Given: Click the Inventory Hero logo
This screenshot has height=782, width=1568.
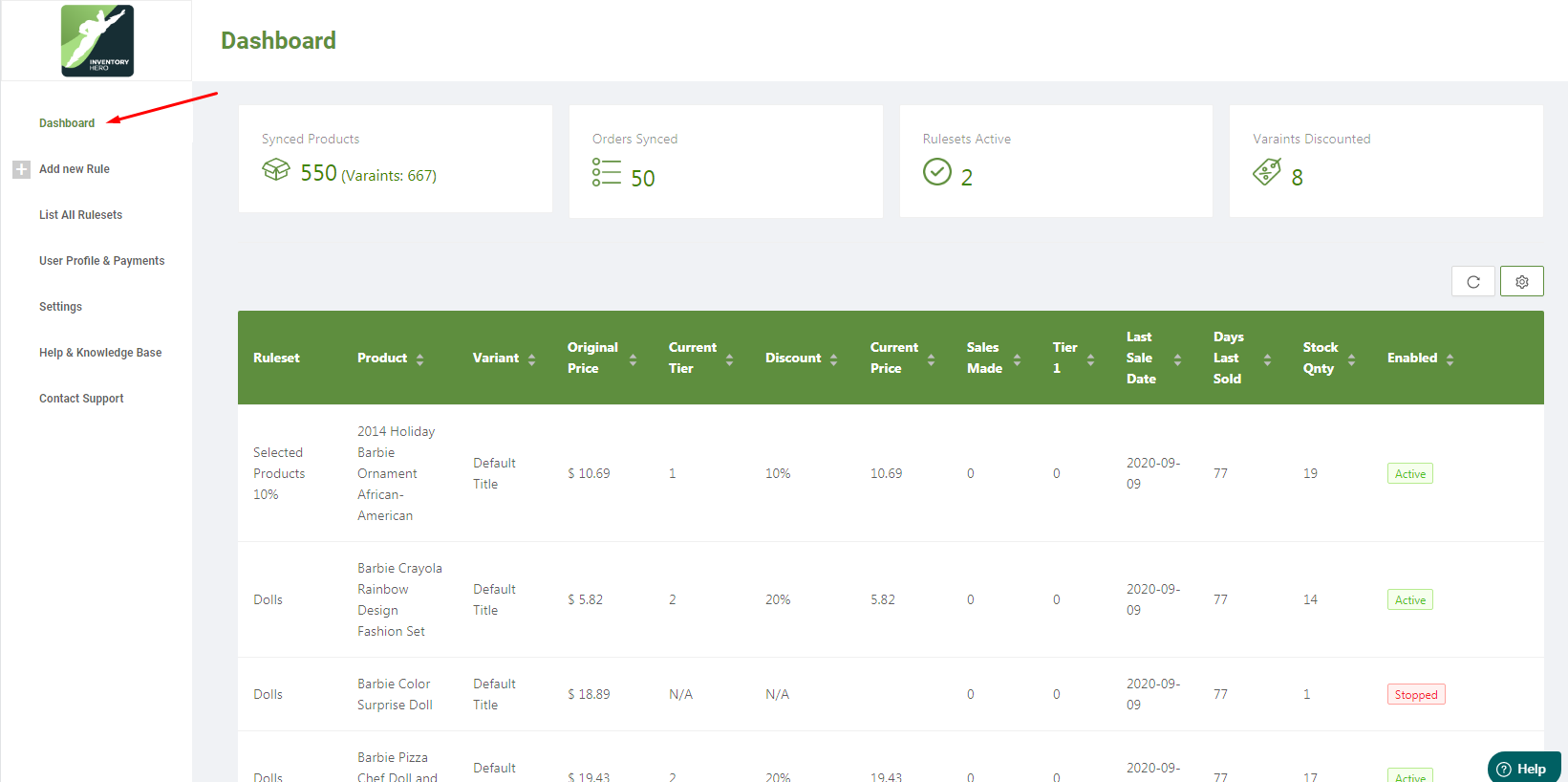Looking at the screenshot, I should (97, 40).
